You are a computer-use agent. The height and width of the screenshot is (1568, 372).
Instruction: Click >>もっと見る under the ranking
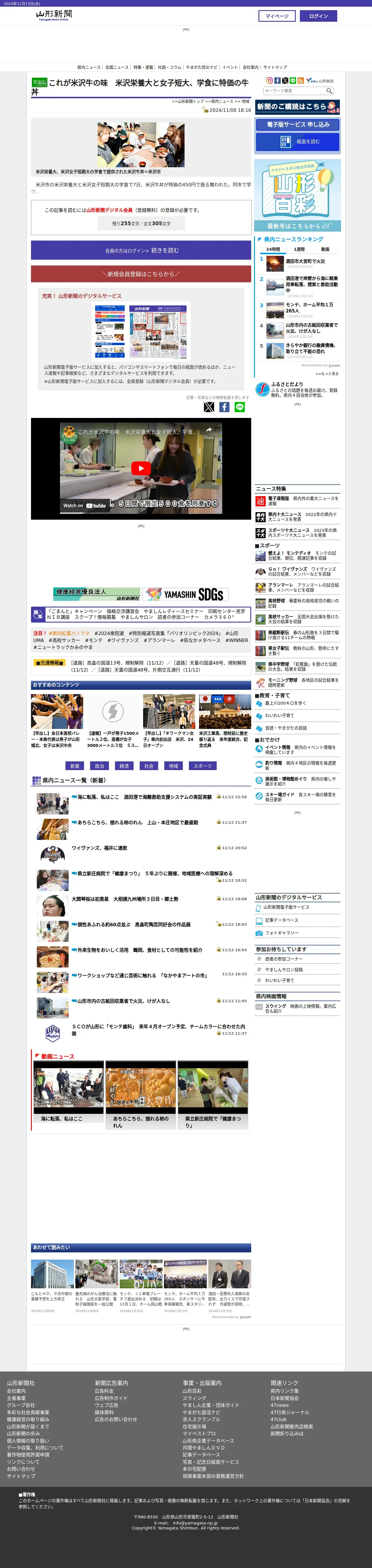(327, 374)
